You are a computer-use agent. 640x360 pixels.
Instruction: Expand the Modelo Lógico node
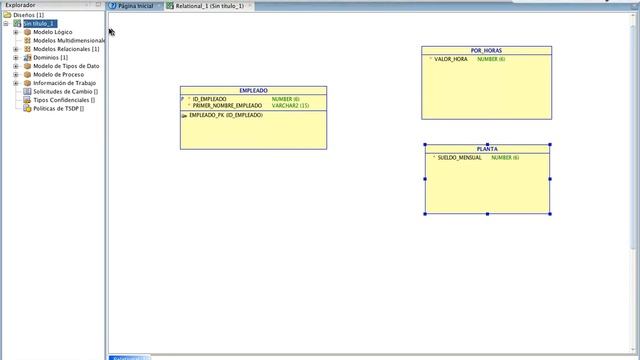[16, 32]
